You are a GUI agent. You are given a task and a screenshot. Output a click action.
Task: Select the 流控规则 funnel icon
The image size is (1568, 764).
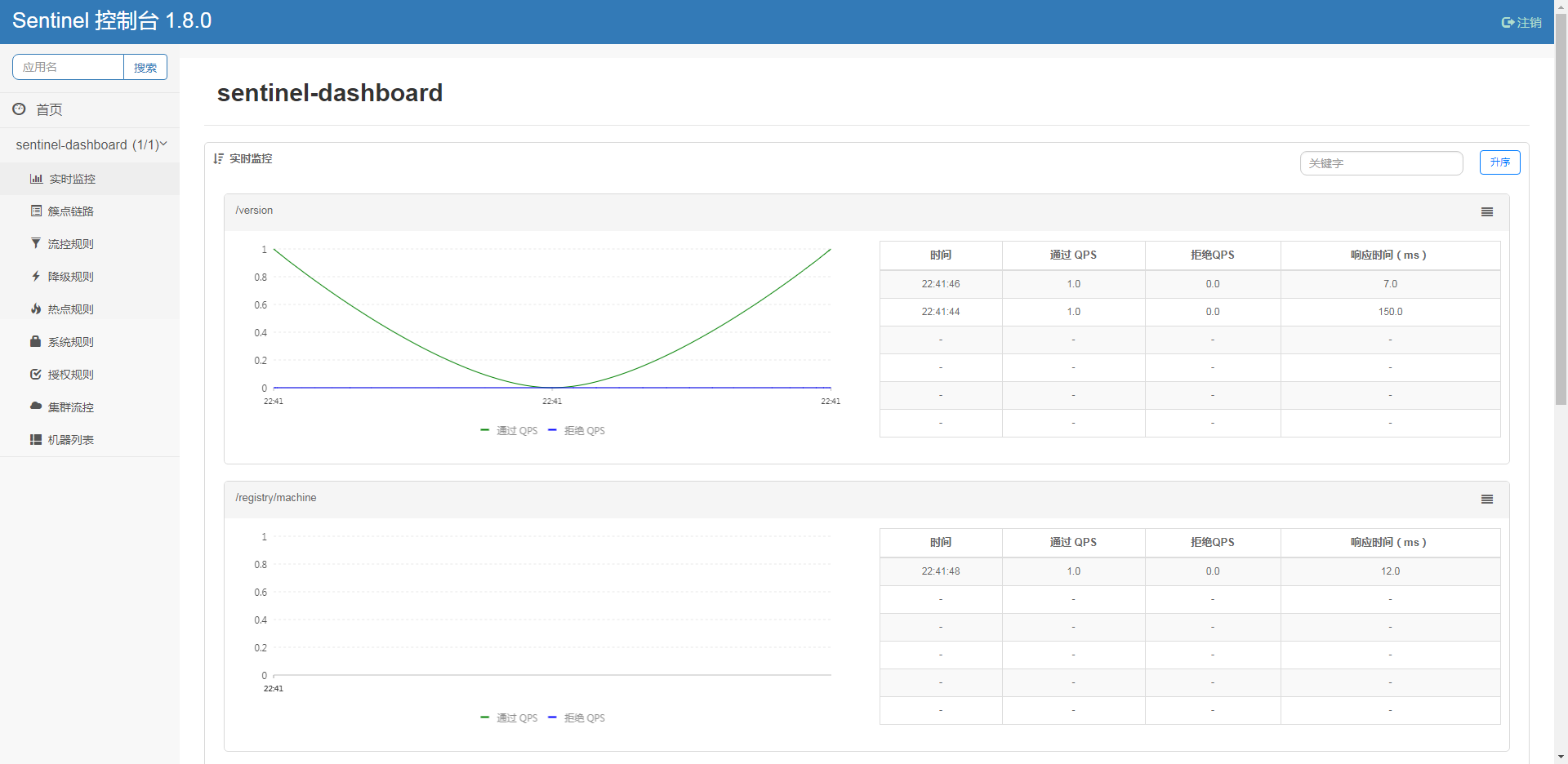pyautogui.click(x=36, y=243)
